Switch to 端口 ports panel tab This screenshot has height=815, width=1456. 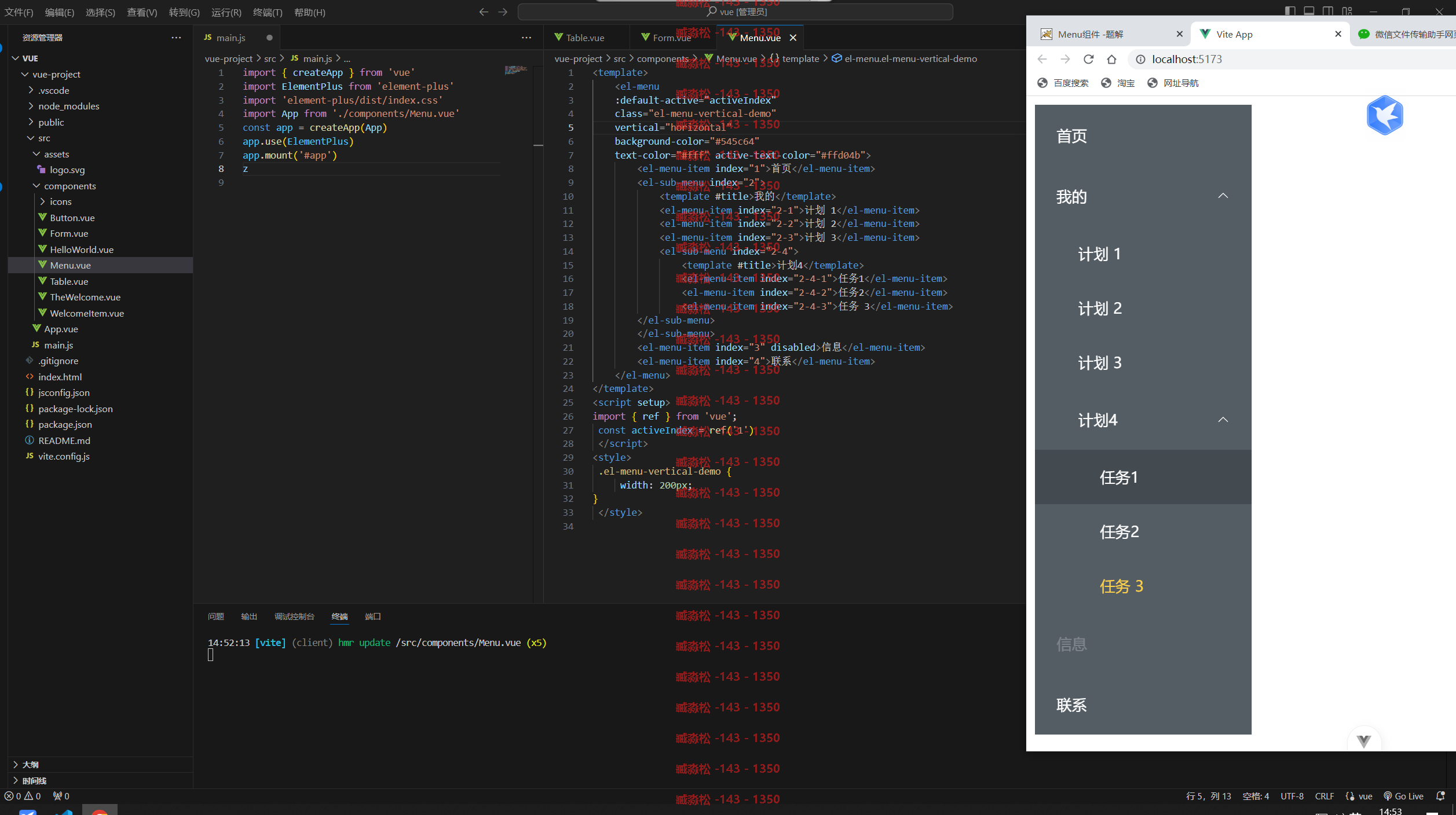(x=373, y=616)
